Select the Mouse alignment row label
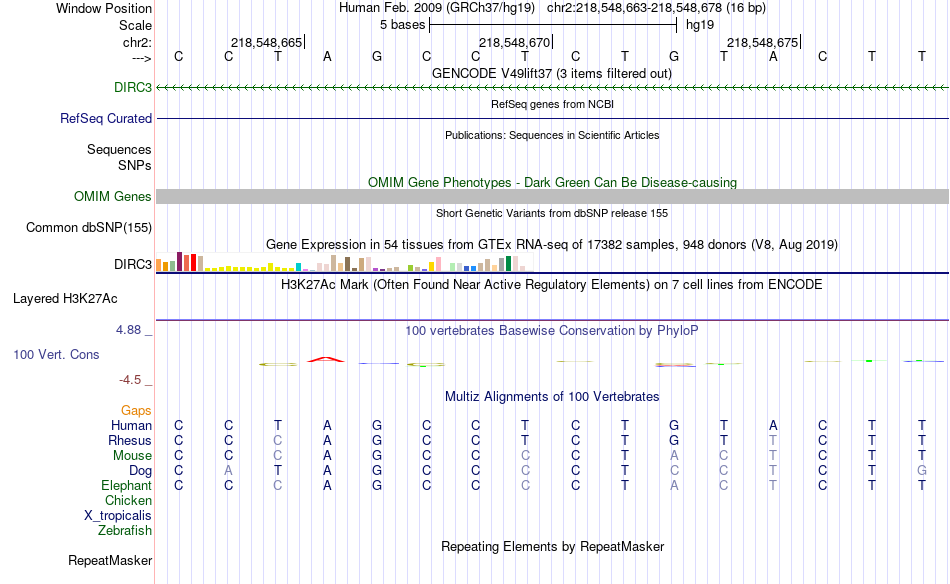950x584 pixels. 132,456
